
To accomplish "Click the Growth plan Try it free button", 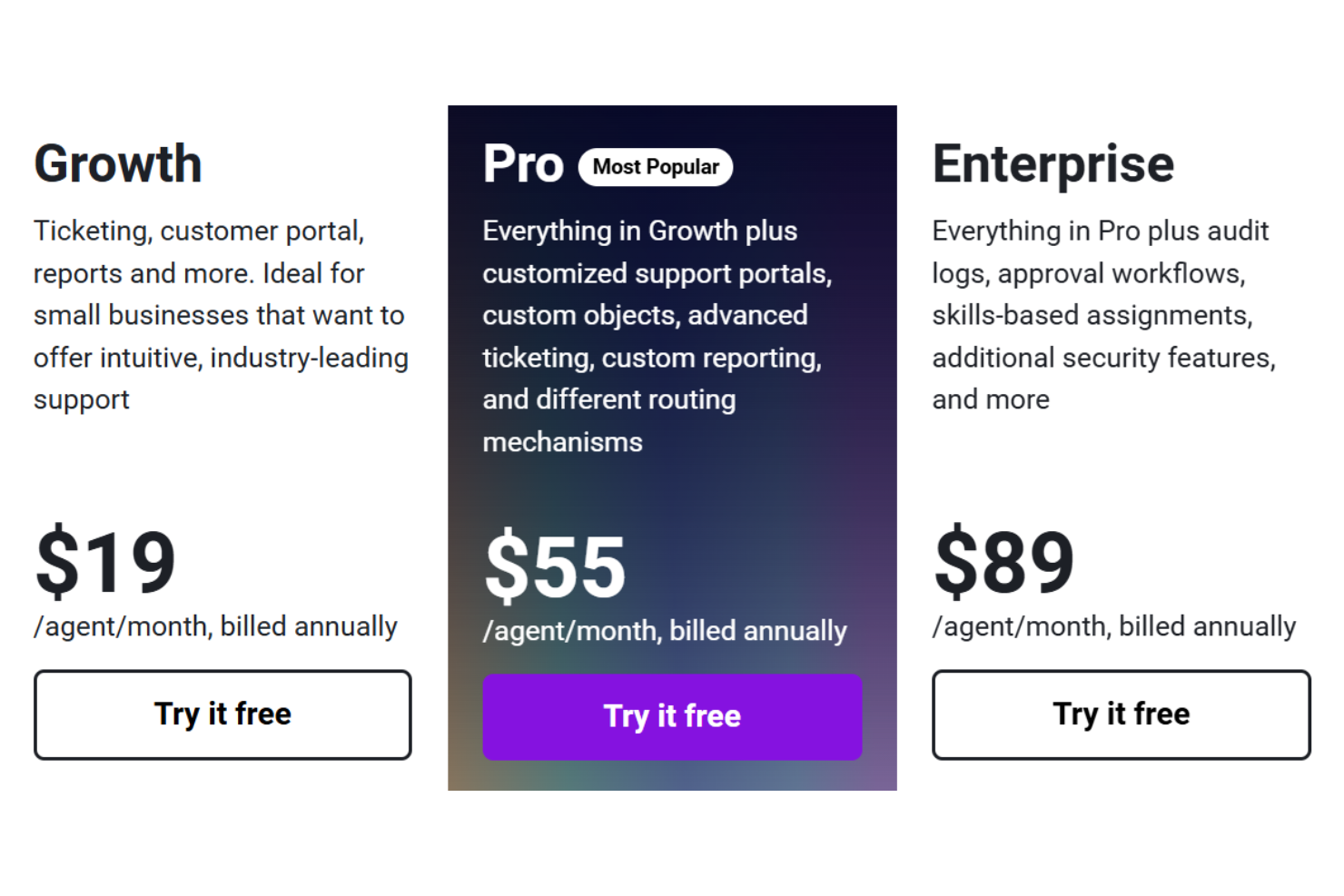I will coord(222,714).
